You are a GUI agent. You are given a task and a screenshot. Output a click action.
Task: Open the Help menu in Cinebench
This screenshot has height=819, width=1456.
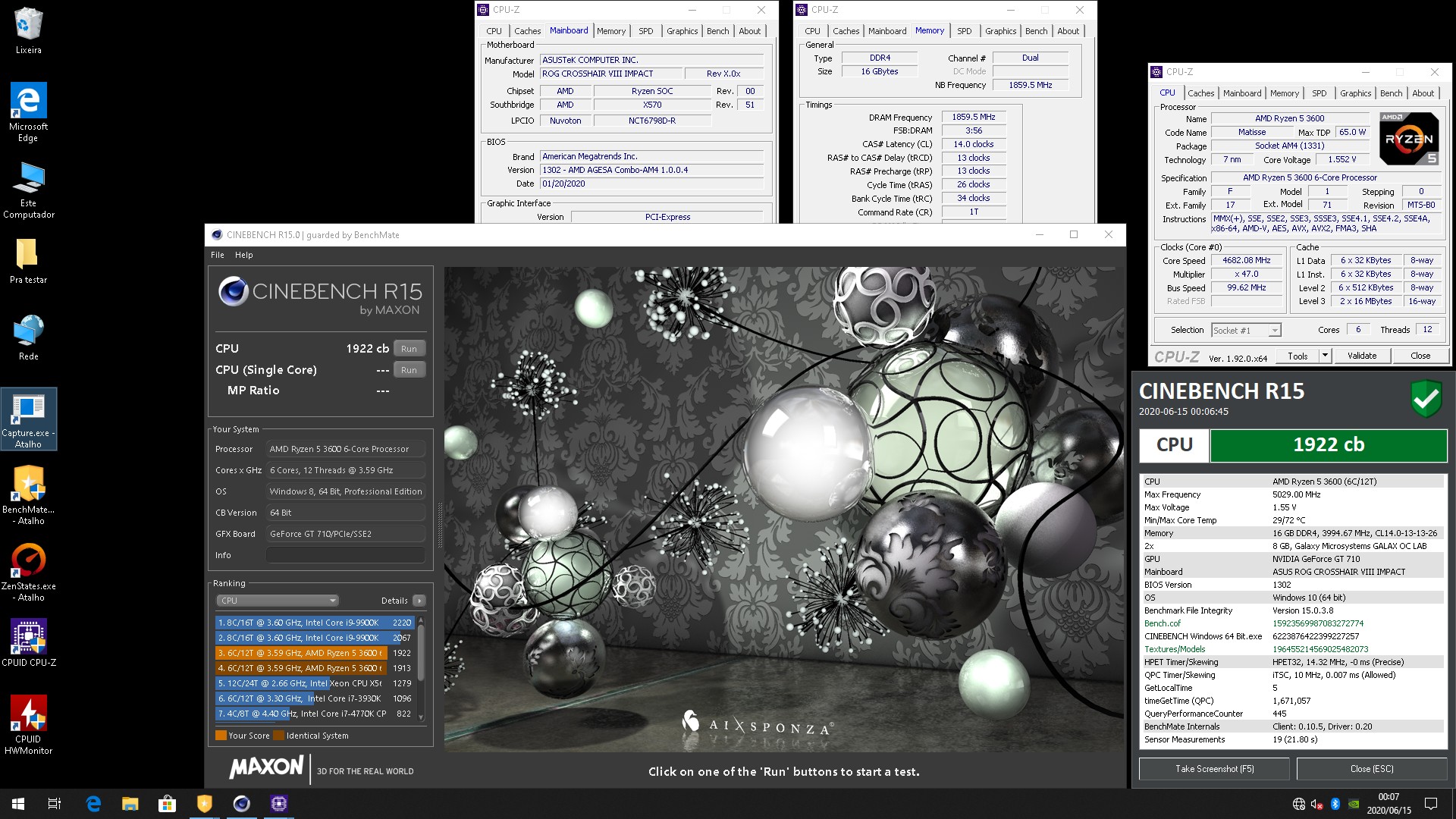[x=244, y=255]
